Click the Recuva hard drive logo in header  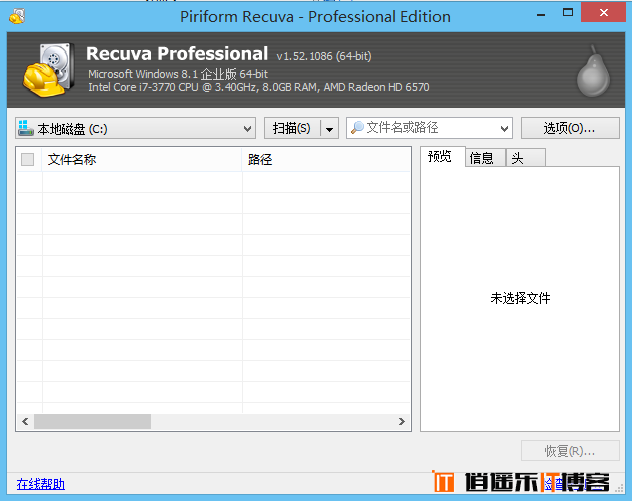click(x=49, y=70)
